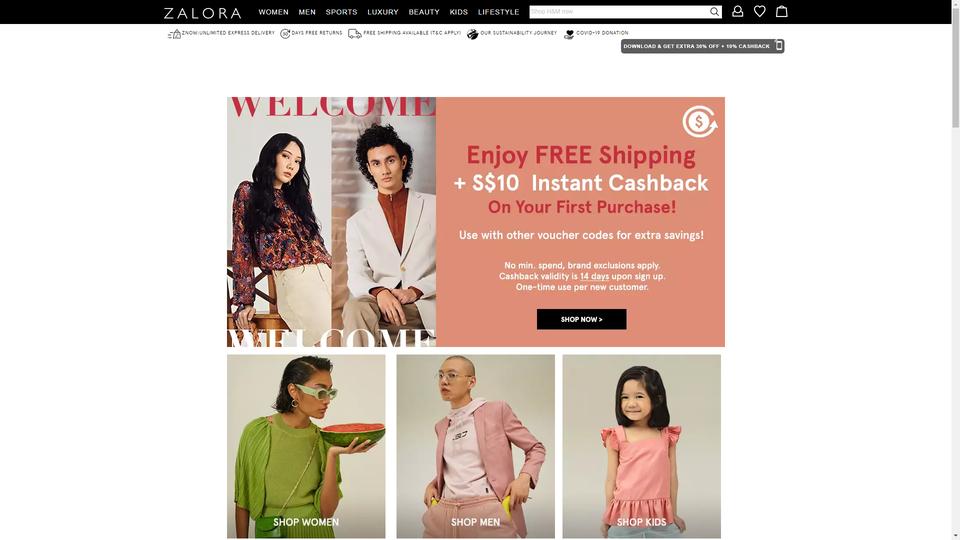960x540 pixels.
Task: Click the free shipping truck icon
Action: [354, 34]
